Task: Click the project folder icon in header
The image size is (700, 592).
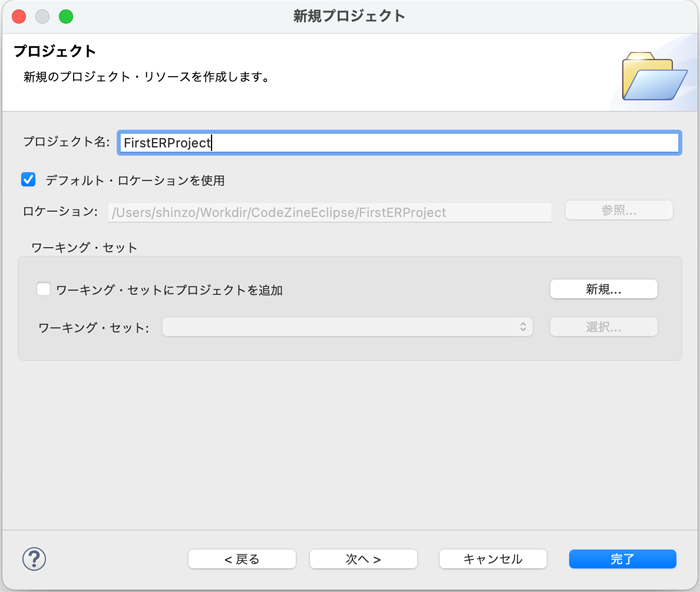Action: (x=654, y=76)
